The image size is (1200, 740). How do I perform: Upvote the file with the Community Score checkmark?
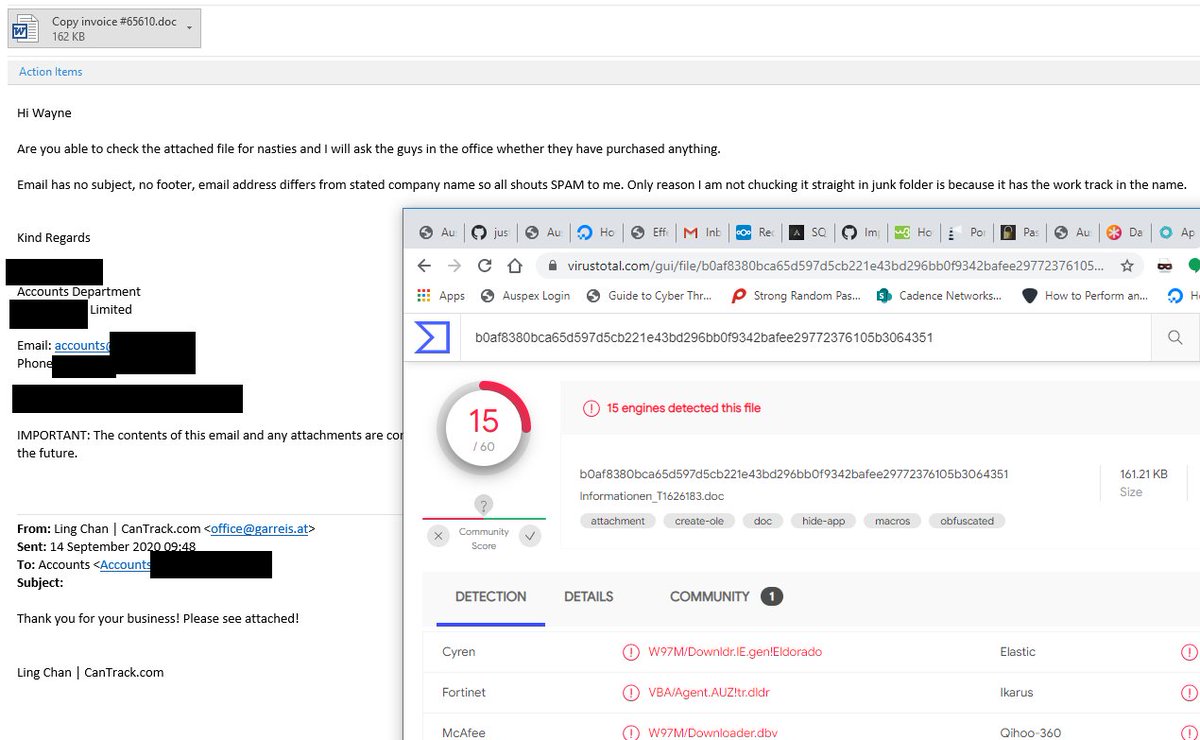coord(530,537)
